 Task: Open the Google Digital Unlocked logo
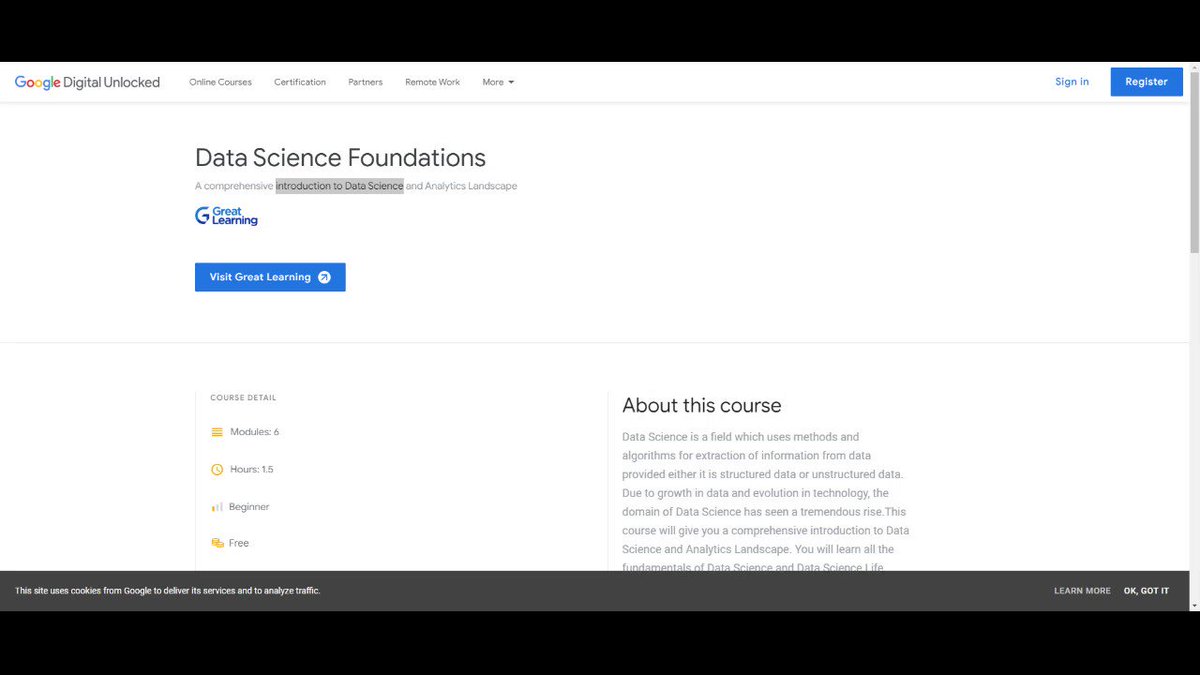coord(87,82)
